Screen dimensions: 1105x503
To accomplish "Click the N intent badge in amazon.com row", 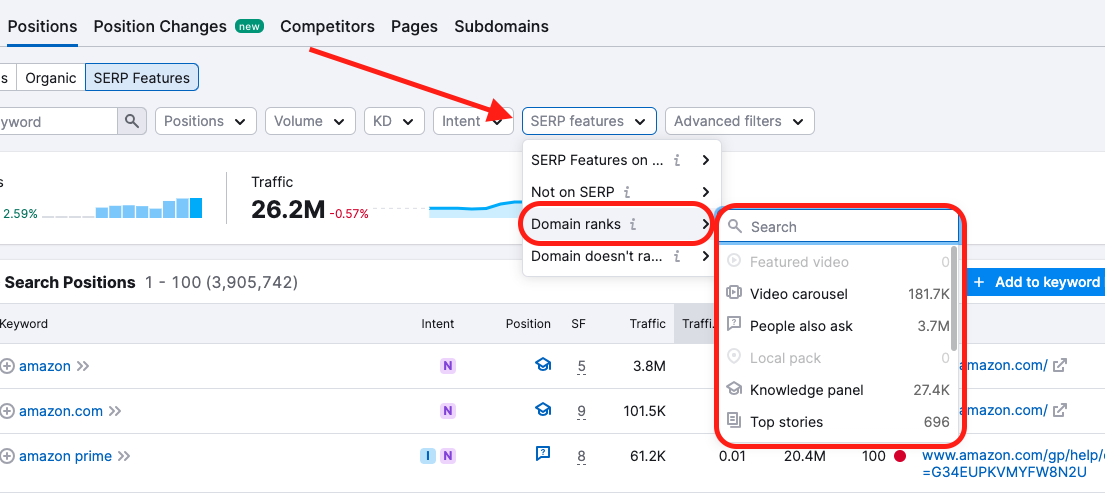I will (447, 411).
